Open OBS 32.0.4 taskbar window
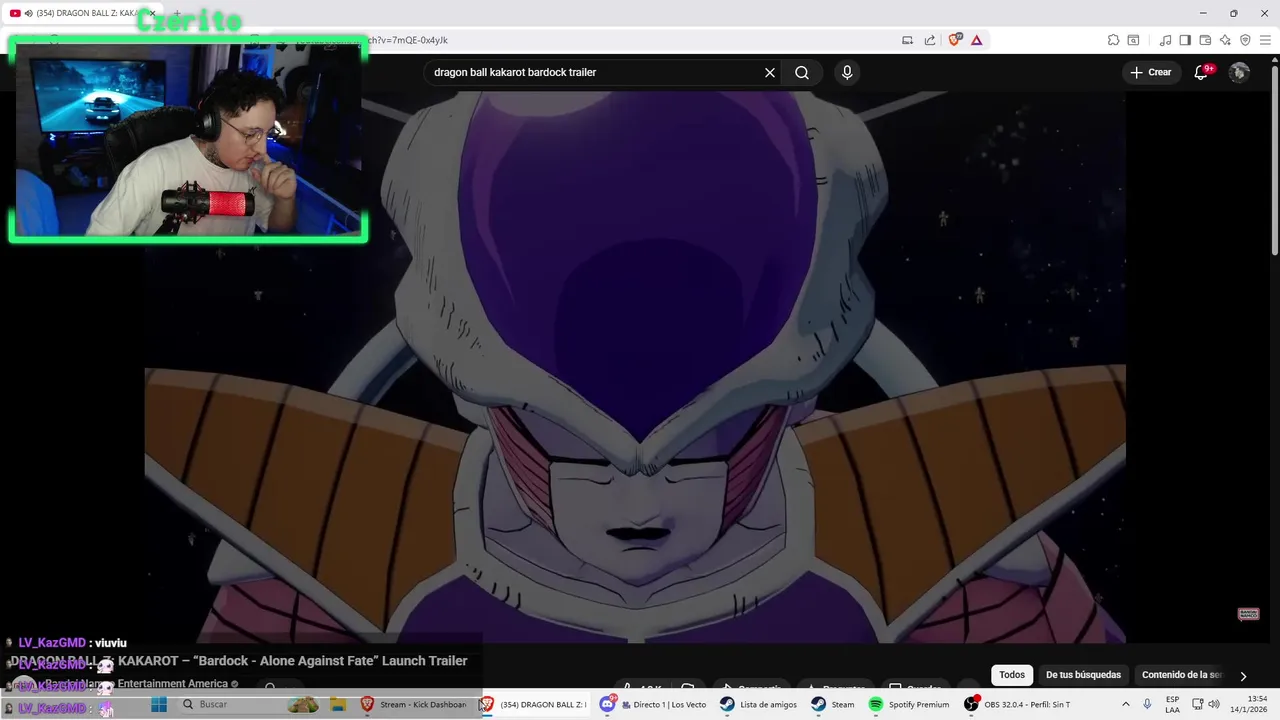Viewport: 1280px width, 720px height. 1017,704
